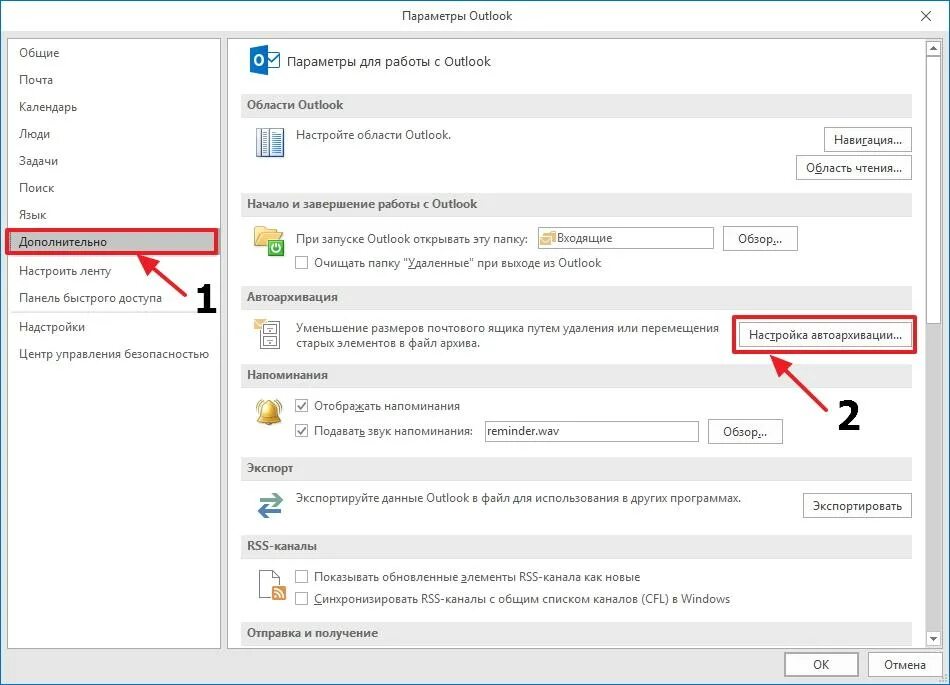Click the Параметры для работы с Outlook heading

pos(388,62)
